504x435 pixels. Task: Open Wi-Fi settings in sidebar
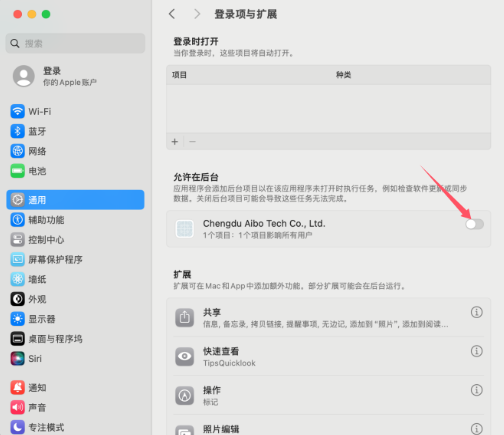pos(75,111)
